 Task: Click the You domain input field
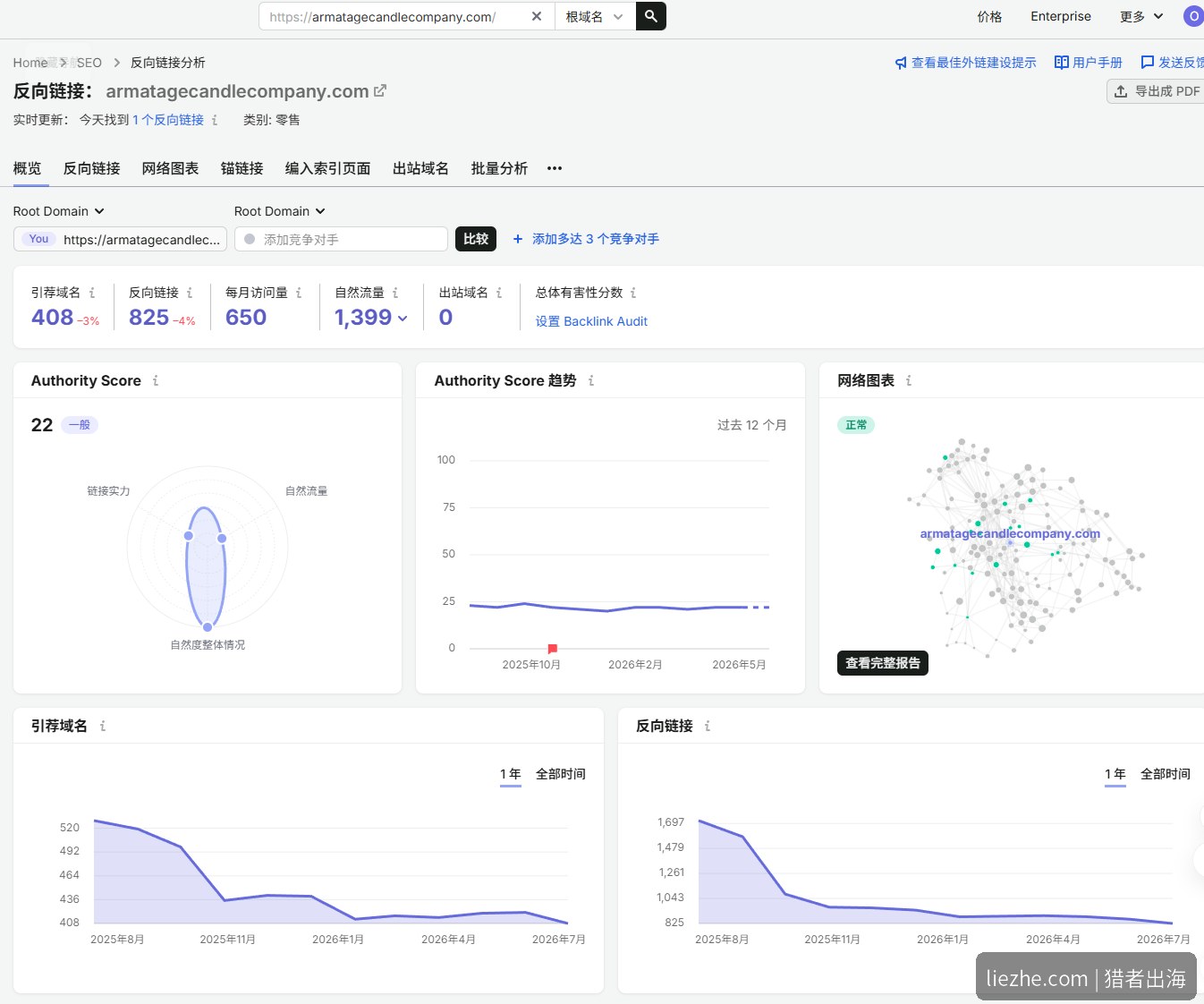click(121, 239)
